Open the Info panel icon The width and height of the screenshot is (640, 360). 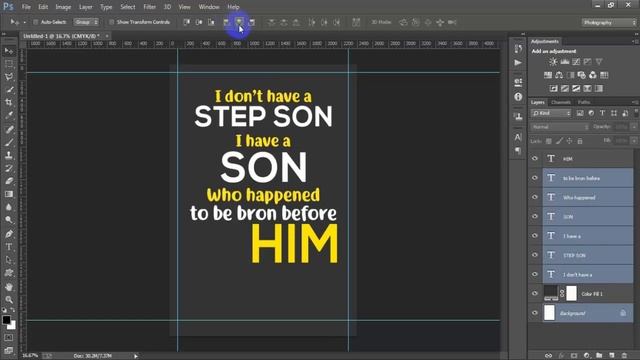coord(518,97)
